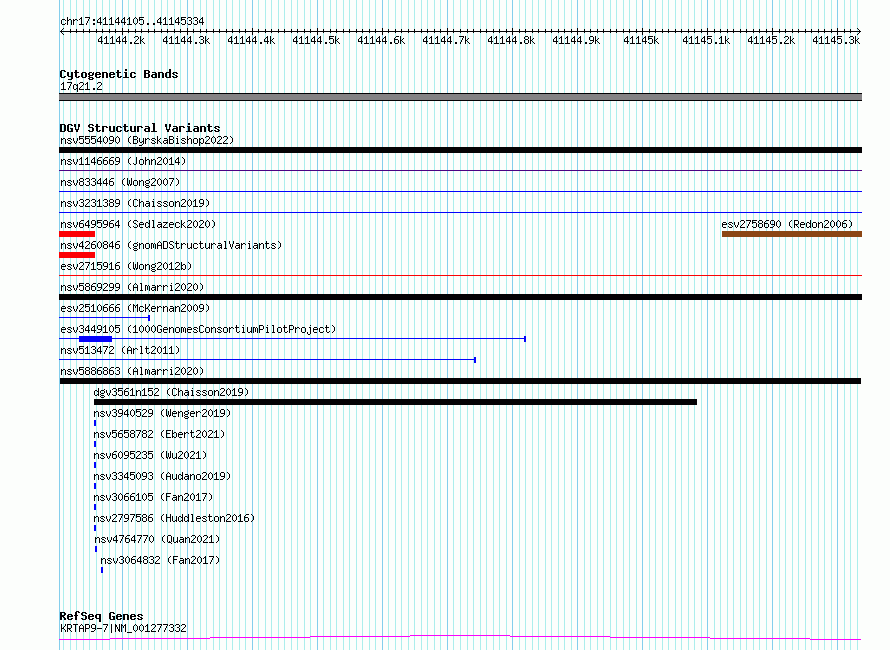Open esv2758690 (Redon2006) variant label
890x650 pixels.
[787, 224]
